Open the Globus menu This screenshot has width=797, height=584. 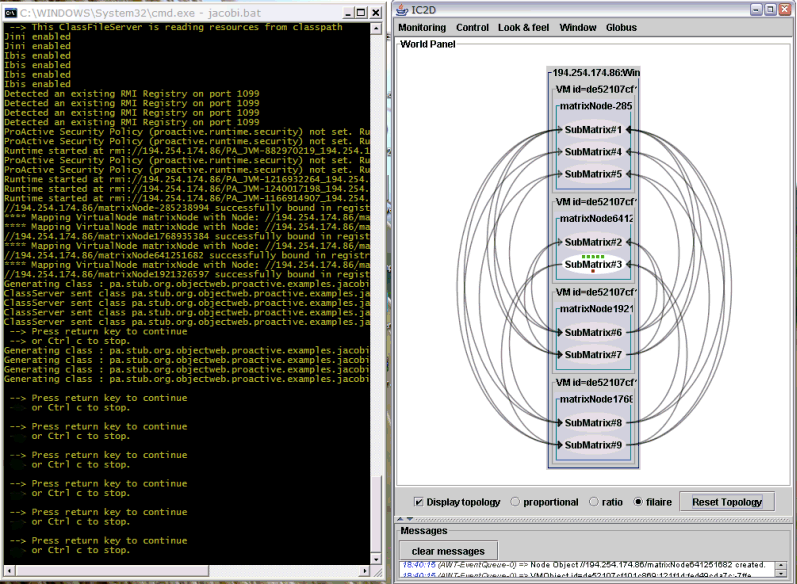pos(621,27)
